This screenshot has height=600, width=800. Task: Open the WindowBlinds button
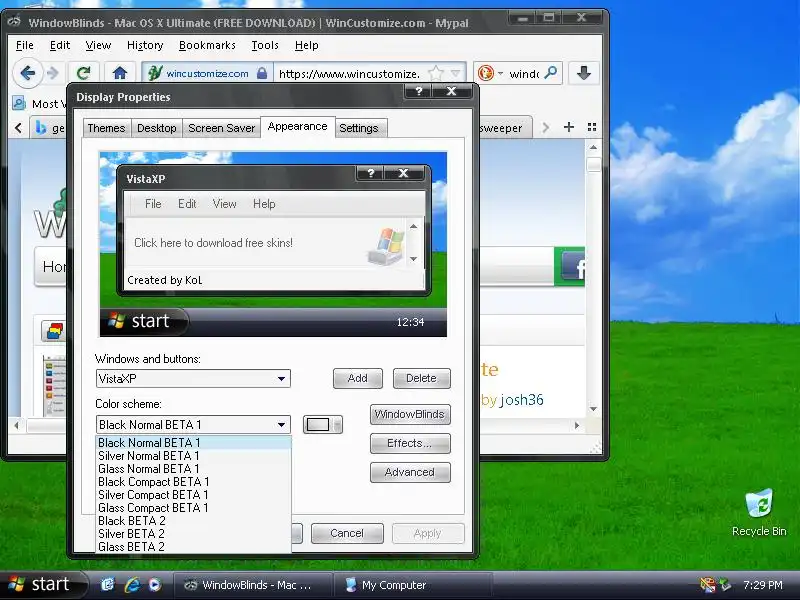410,414
